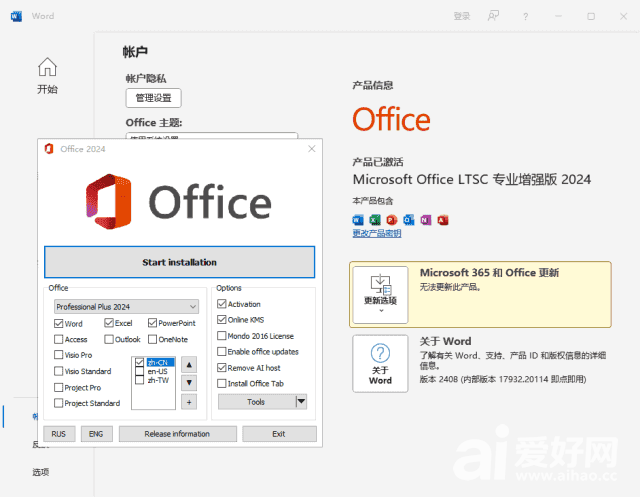640x497 pixels.
Task: Check the Project Pro option
Action: click(x=58, y=387)
